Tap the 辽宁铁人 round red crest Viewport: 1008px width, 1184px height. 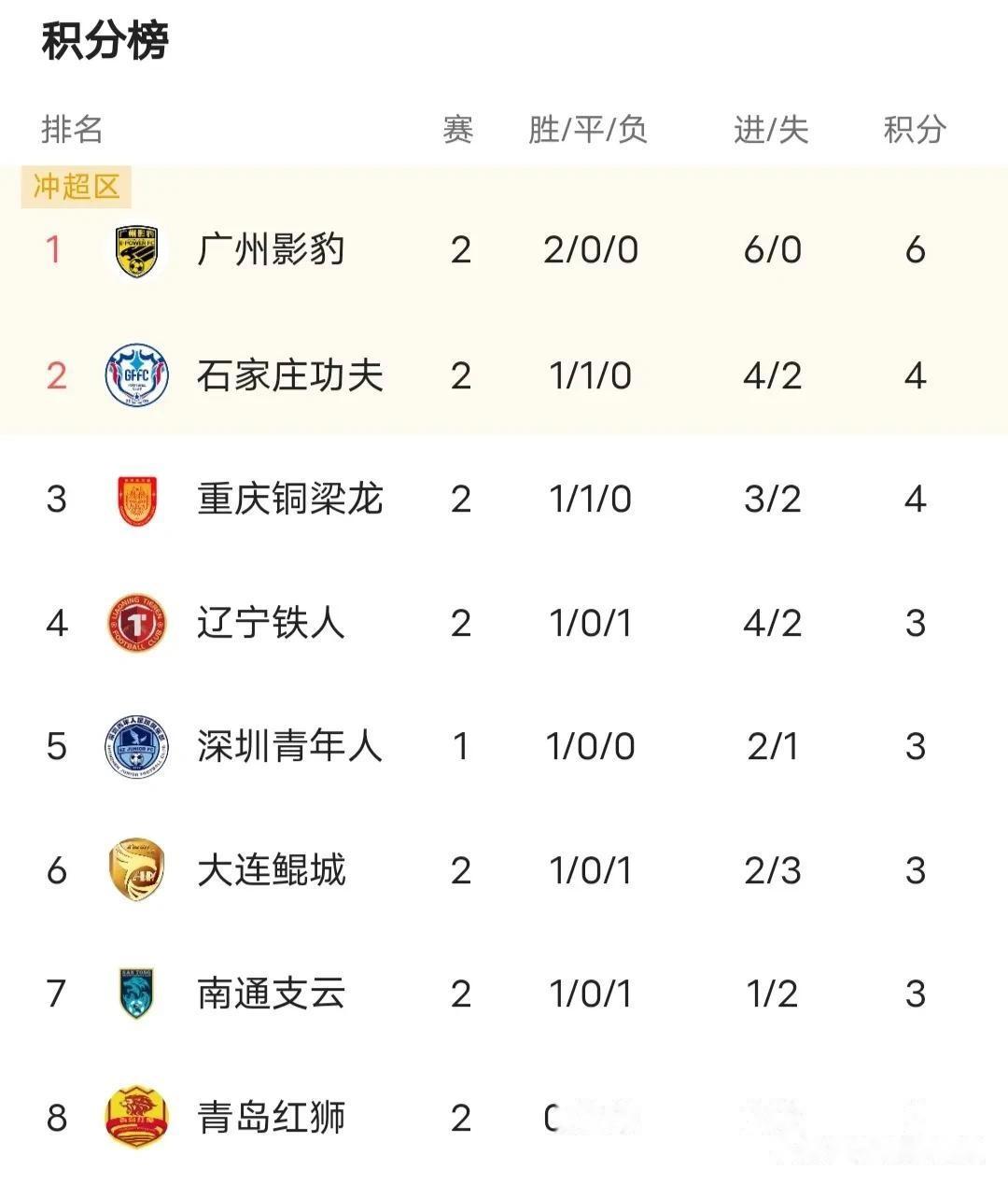(x=136, y=623)
